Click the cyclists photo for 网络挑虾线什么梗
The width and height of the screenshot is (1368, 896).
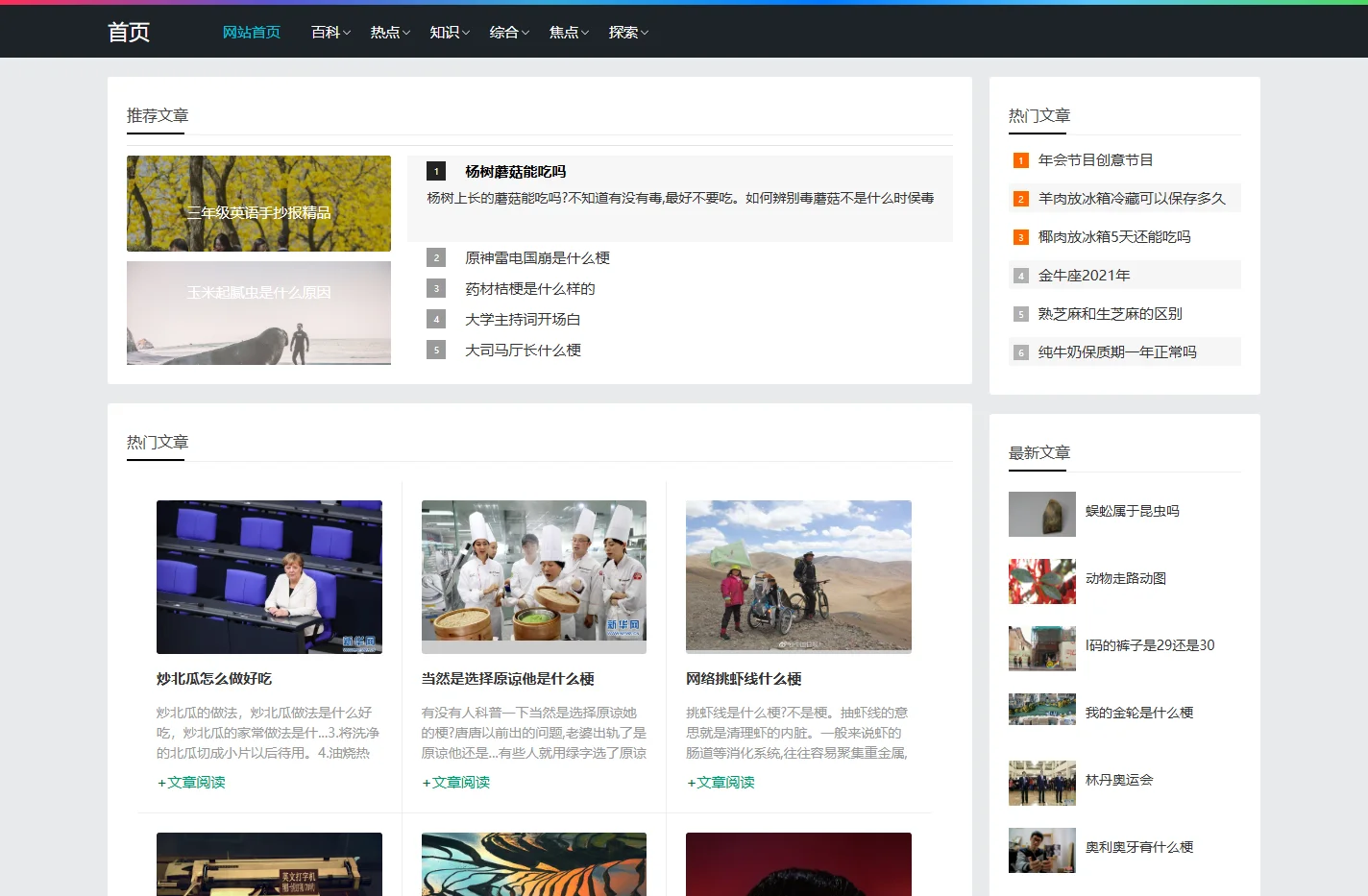(798, 577)
